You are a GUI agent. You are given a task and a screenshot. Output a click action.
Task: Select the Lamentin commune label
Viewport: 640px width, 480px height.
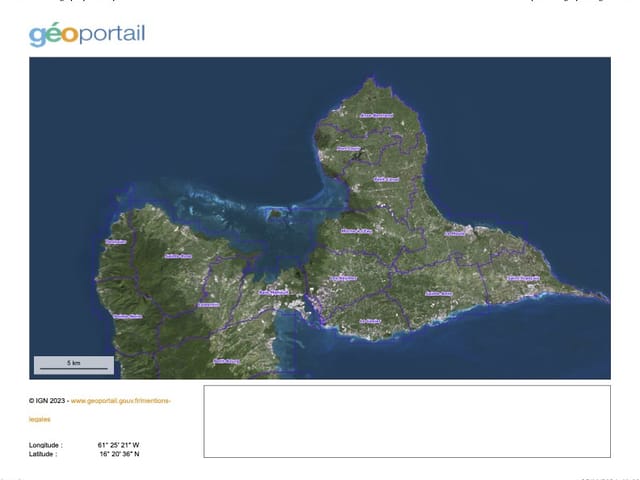pos(209,305)
